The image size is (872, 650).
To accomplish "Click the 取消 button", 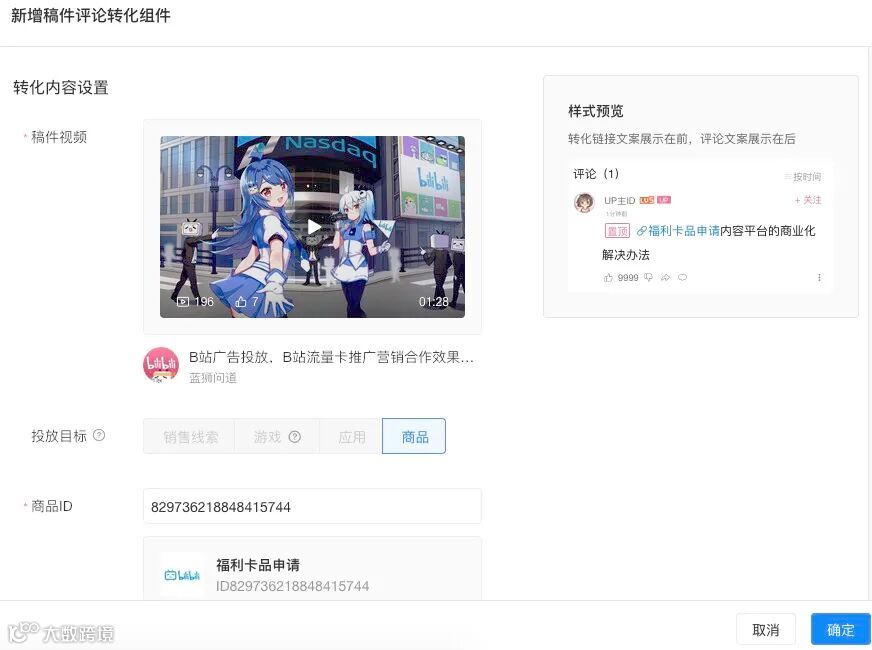I will click(766, 630).
